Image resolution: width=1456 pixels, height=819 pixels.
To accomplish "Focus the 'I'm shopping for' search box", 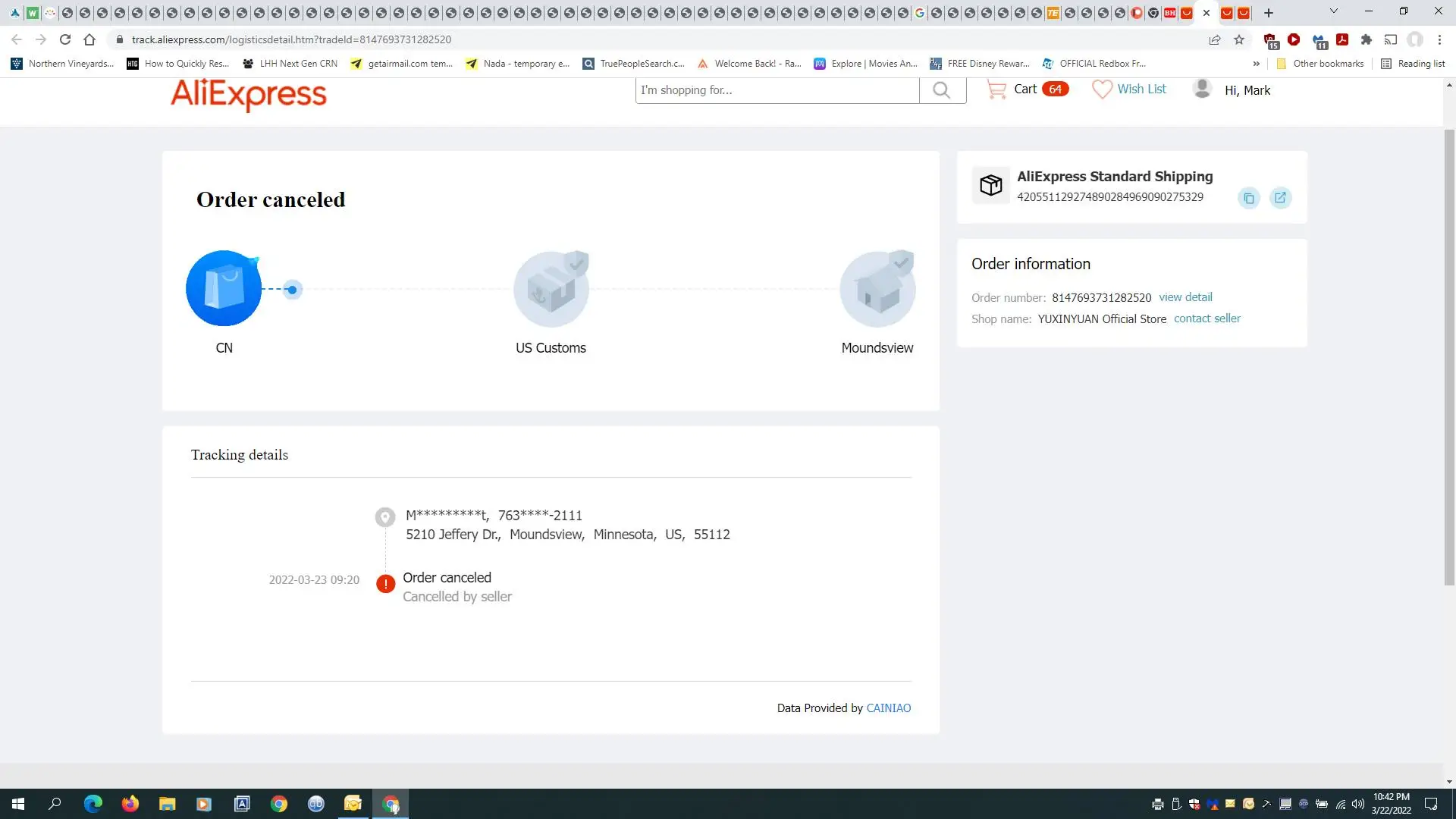I will click(777, 90).
